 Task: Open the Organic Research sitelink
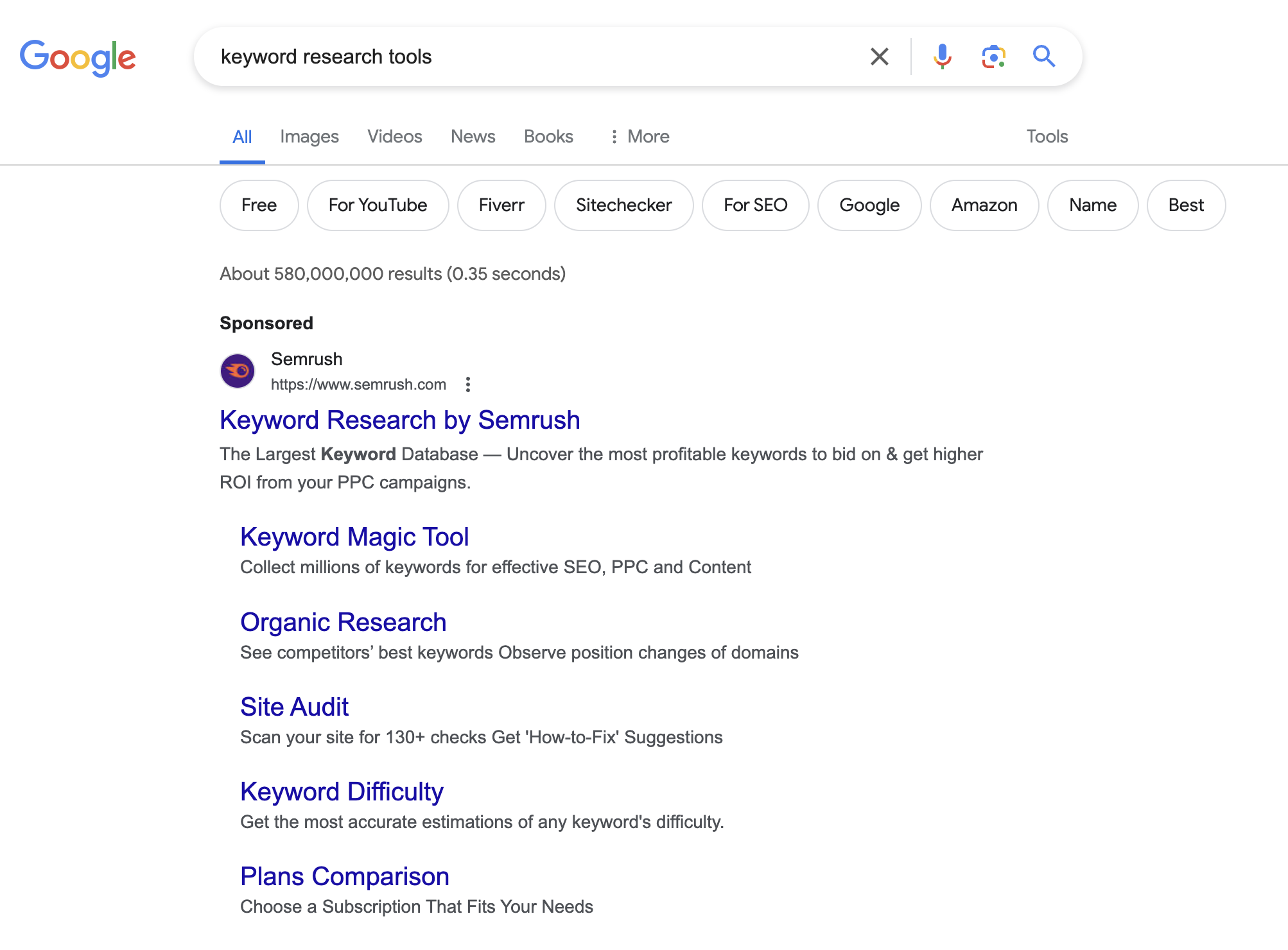tap(344, 623)
